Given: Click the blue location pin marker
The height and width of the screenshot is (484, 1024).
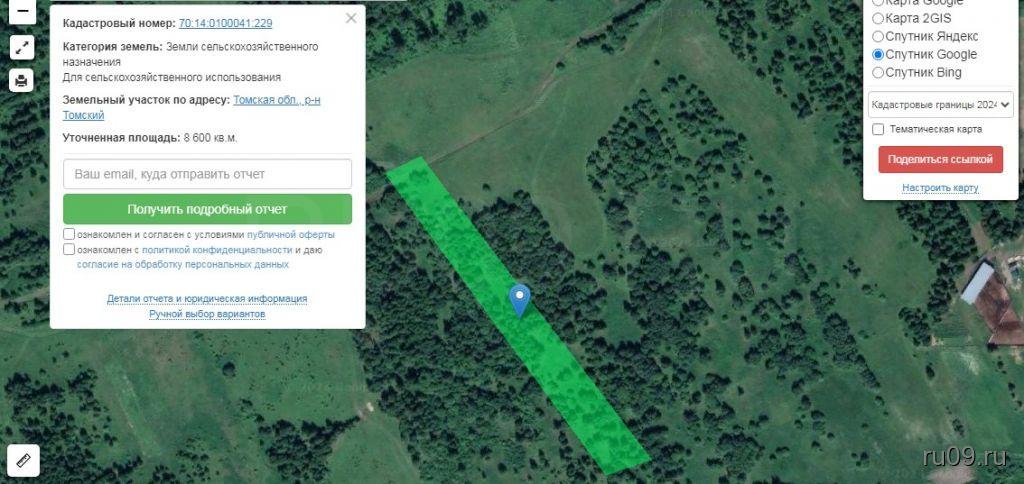Looking at the screenshot, I should 520,300.
